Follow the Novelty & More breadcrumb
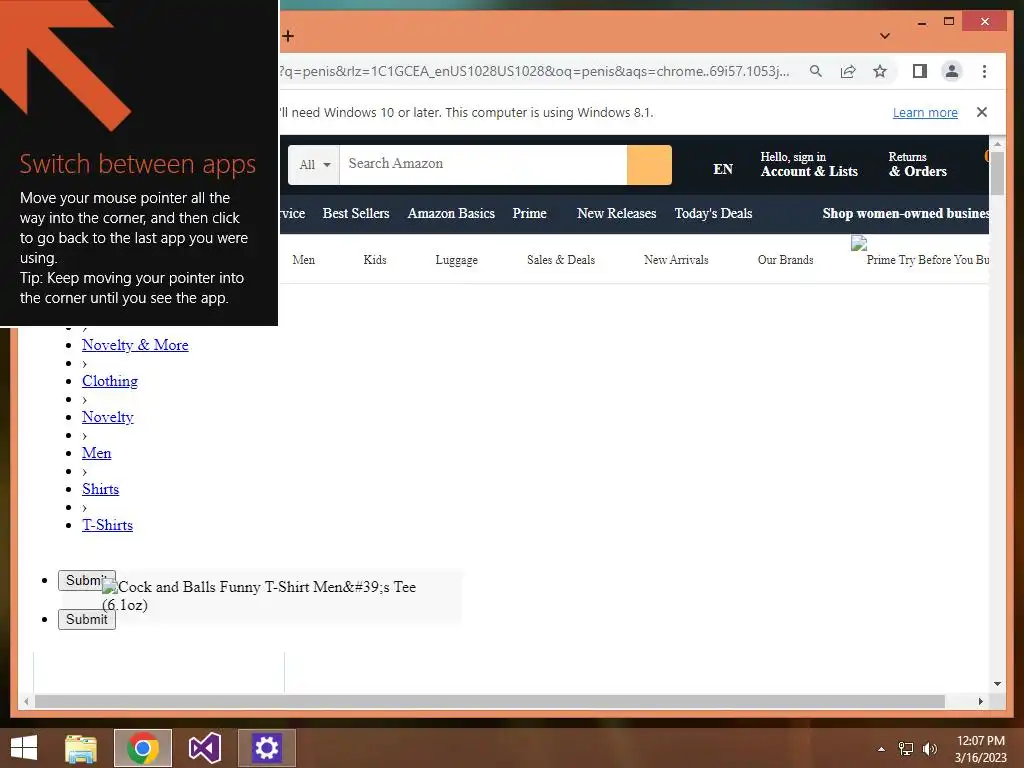This screenshot has height=768, width=1024. 135,345
